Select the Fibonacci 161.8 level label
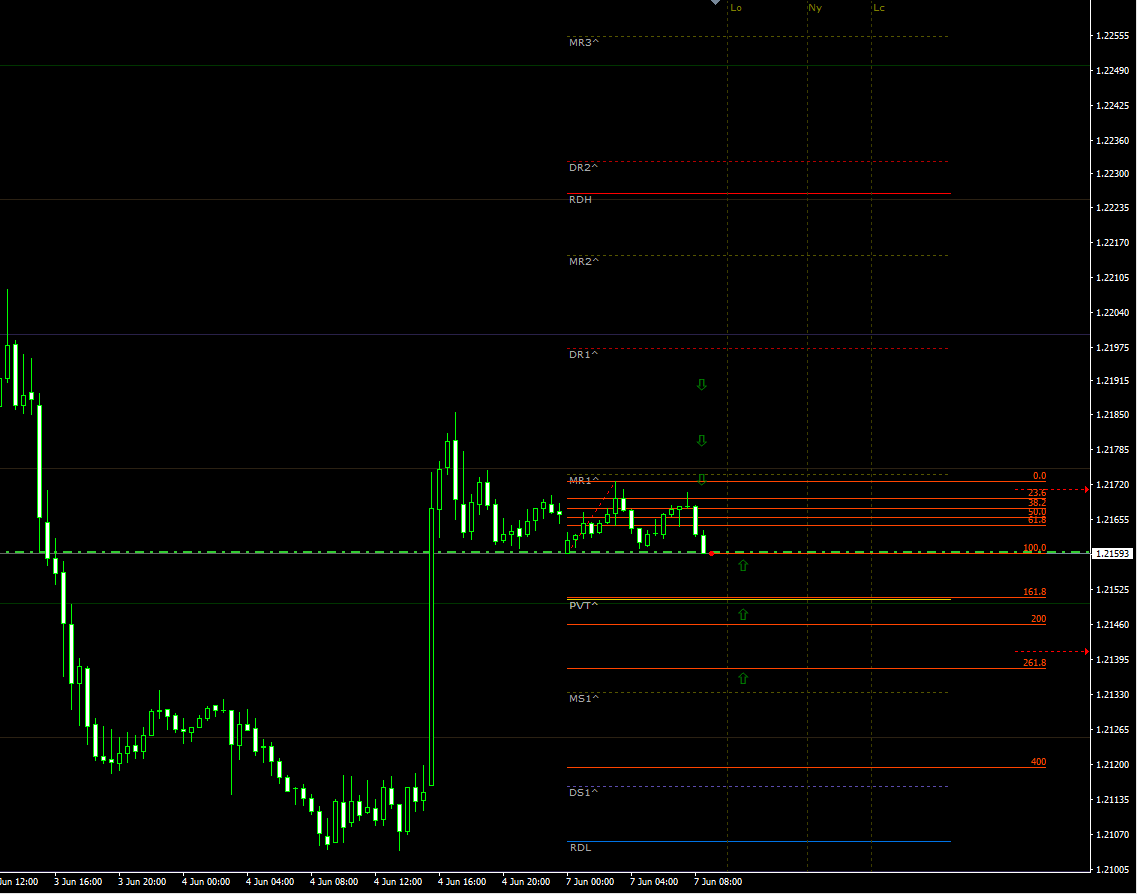The height and width of the screenshot is (895, 1137). (x=1035, y=592)
